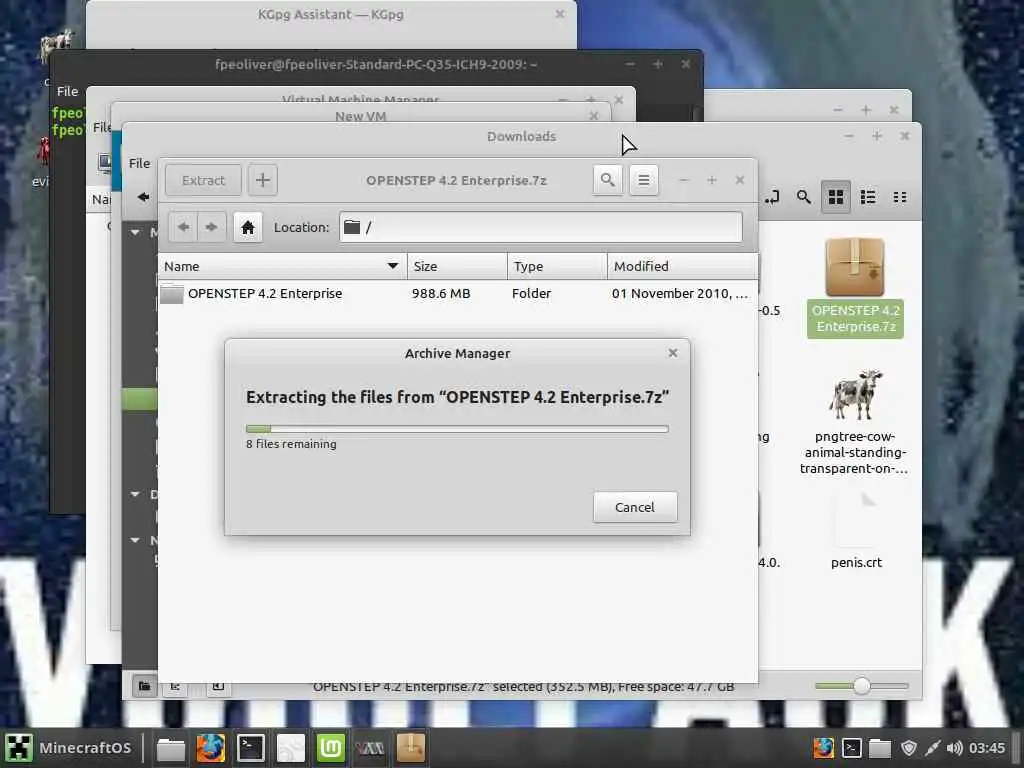
Task: Select the OPENSTEP 4.2 Enterprise folder row
Action: coord(457,294)
